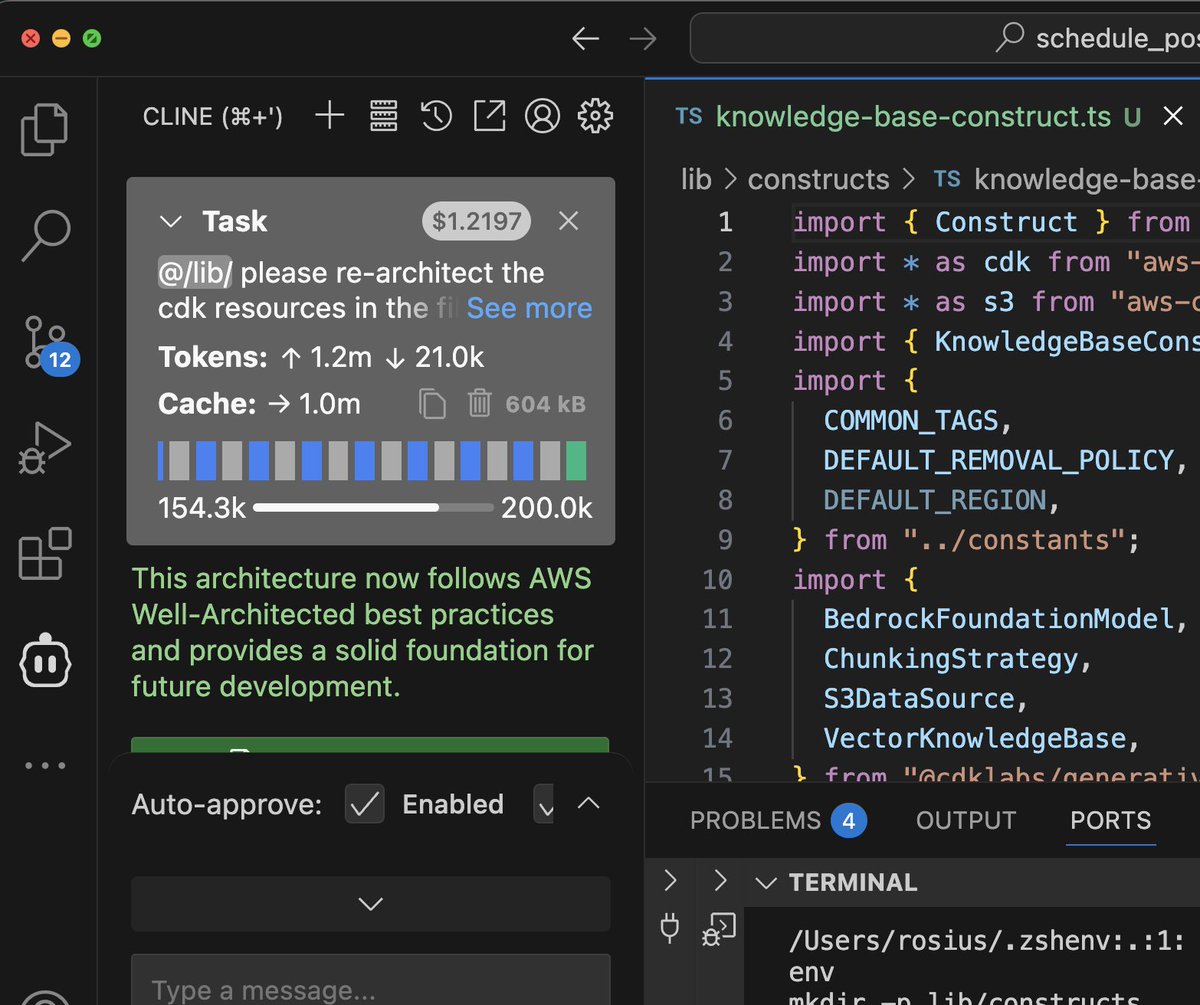Go back with the left navigation arrow
This screenshot has height=1005, width=1200.
[585, 39]
